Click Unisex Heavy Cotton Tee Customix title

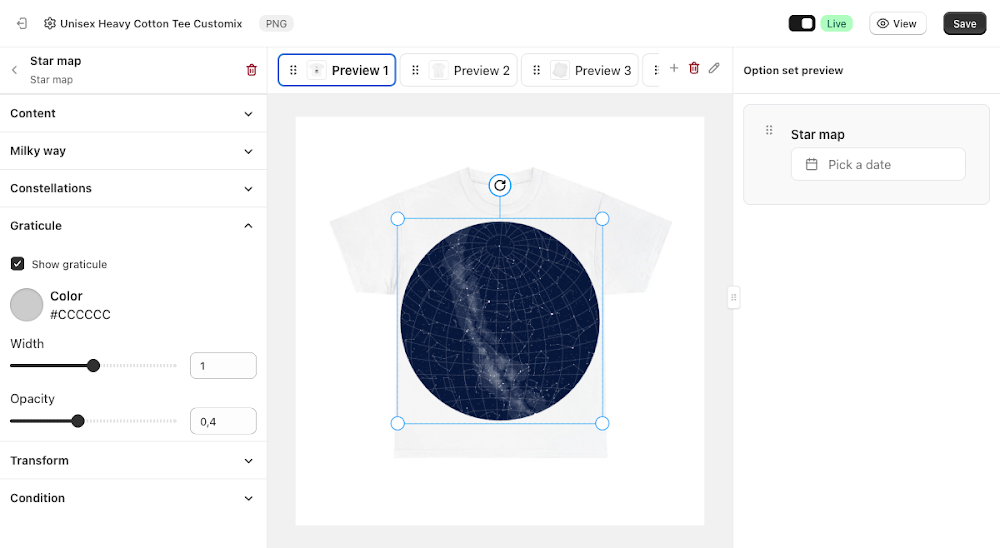tap(151, 24)
